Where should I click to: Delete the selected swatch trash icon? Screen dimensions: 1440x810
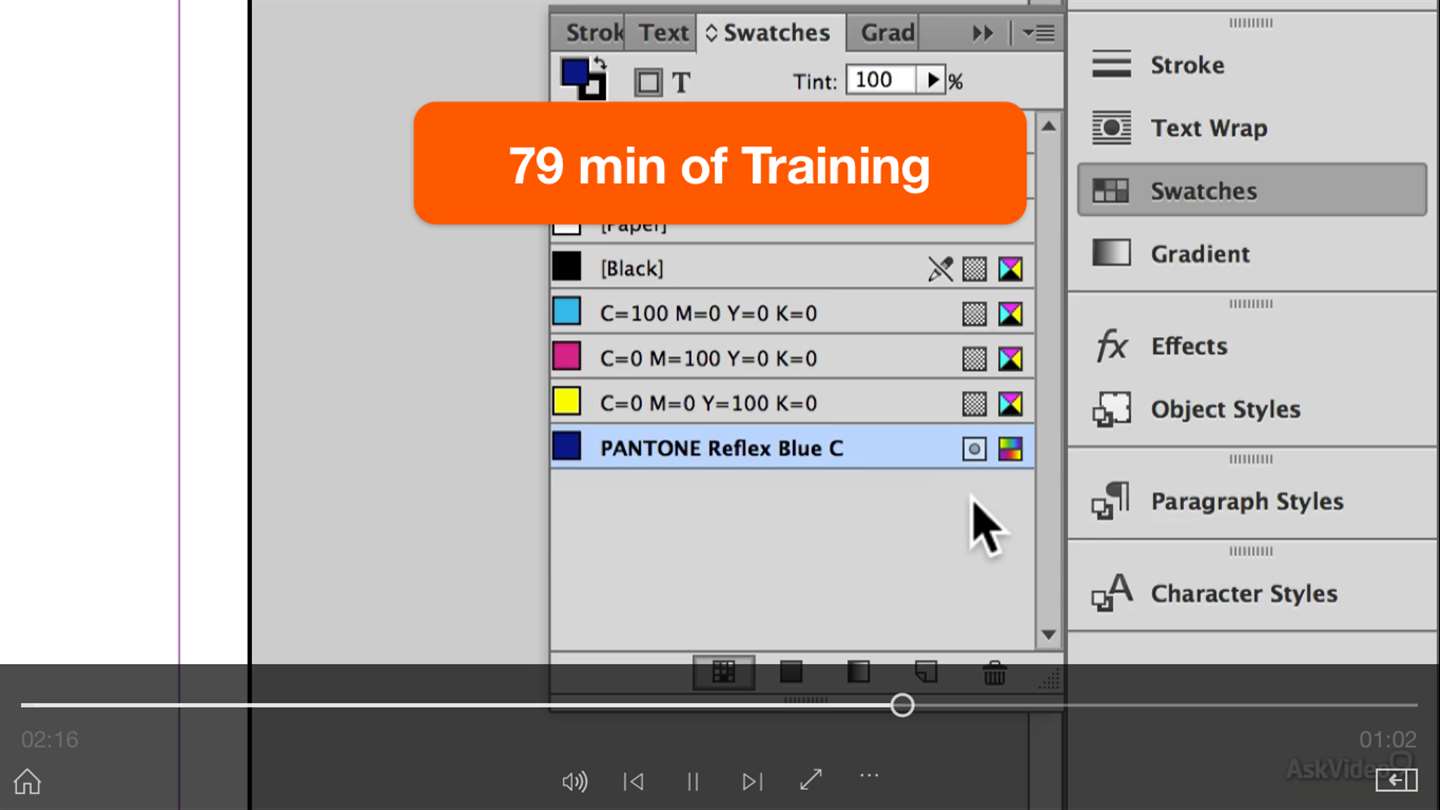point(994,672)
